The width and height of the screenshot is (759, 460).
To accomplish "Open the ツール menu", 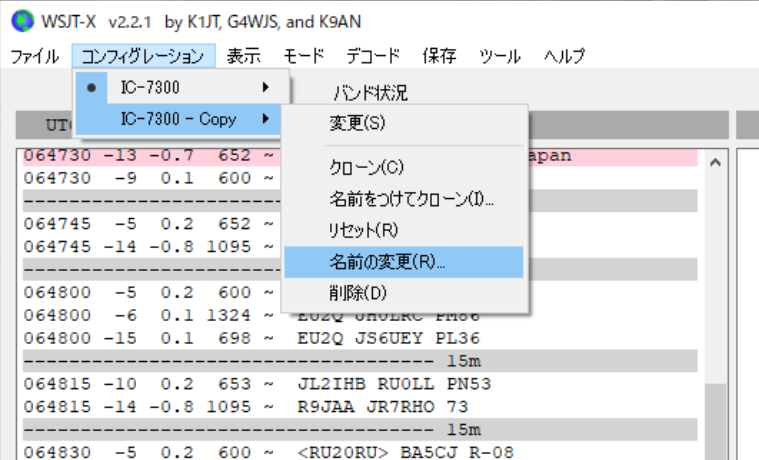I will (x=500, y=56).
